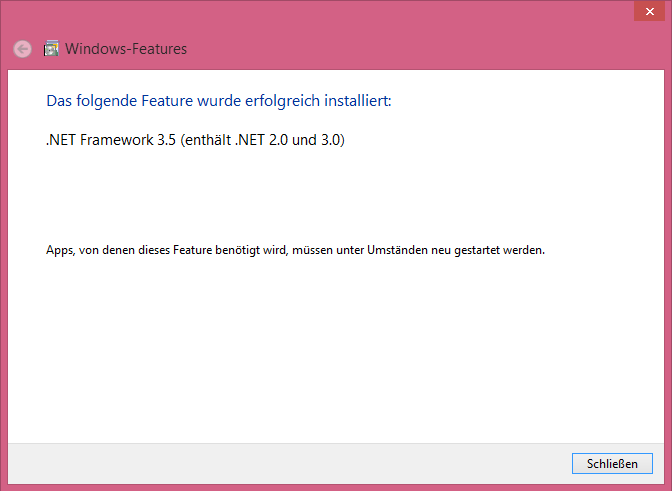Click the grayed-out back arrow button

tap(23, 49)
